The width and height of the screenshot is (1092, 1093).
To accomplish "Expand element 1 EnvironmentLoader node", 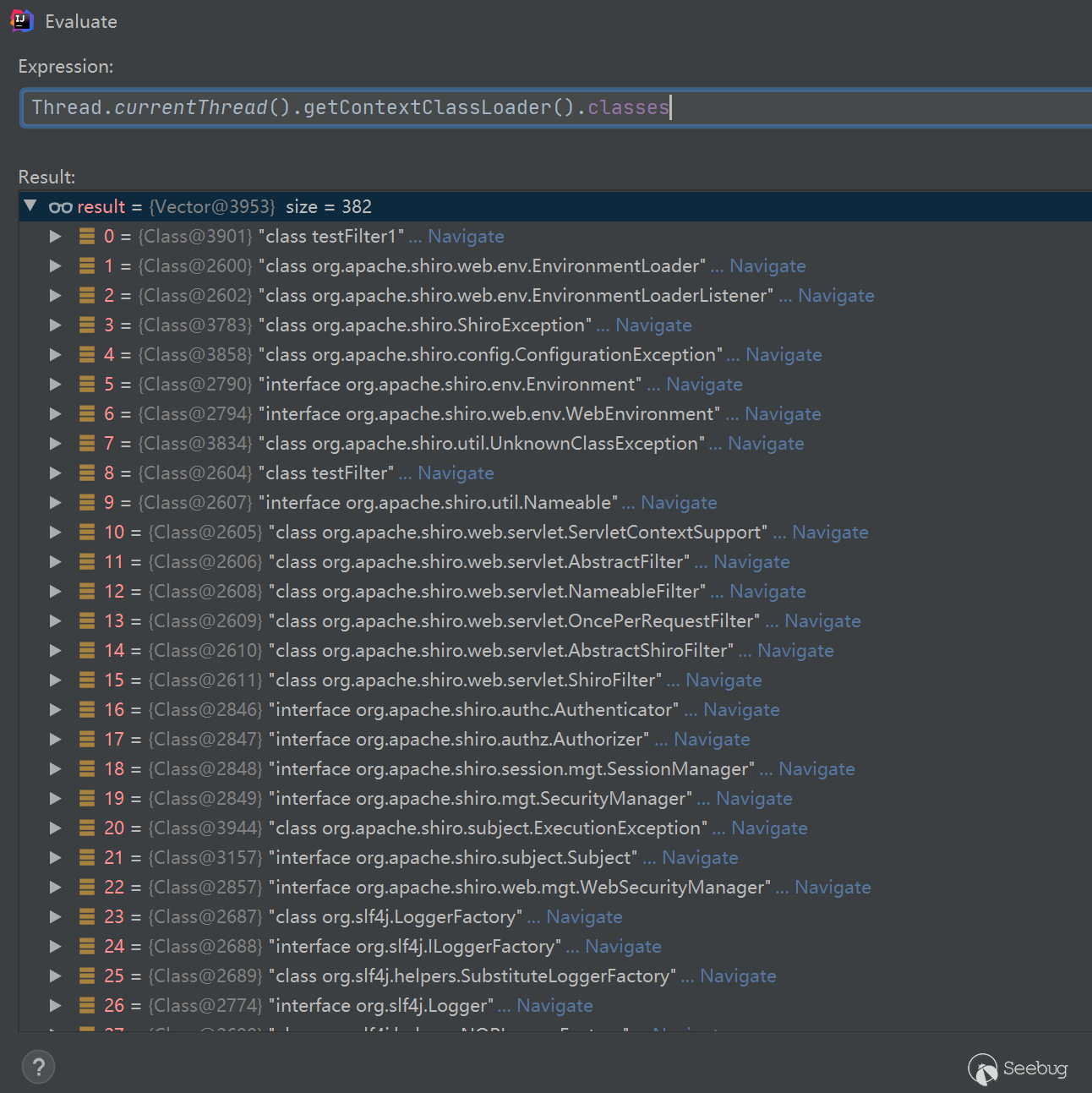I will (56, 266).
